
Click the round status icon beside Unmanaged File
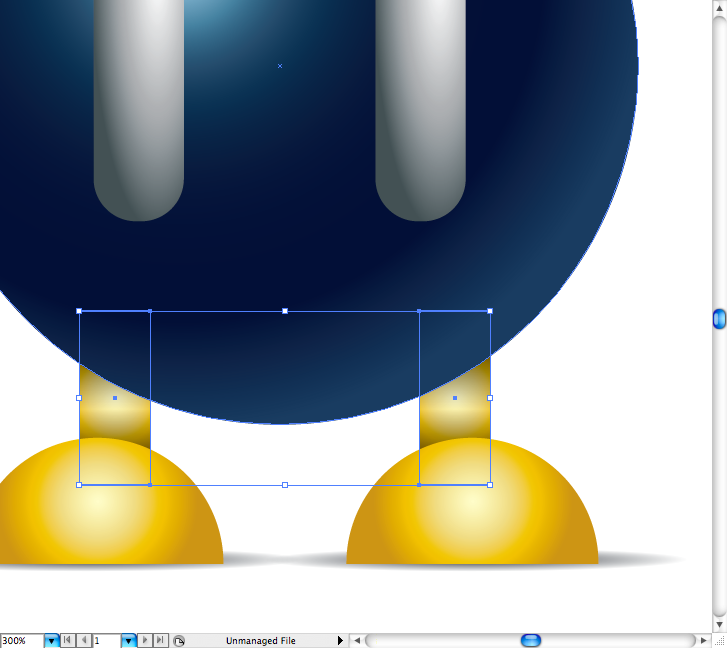coord(178,640)
